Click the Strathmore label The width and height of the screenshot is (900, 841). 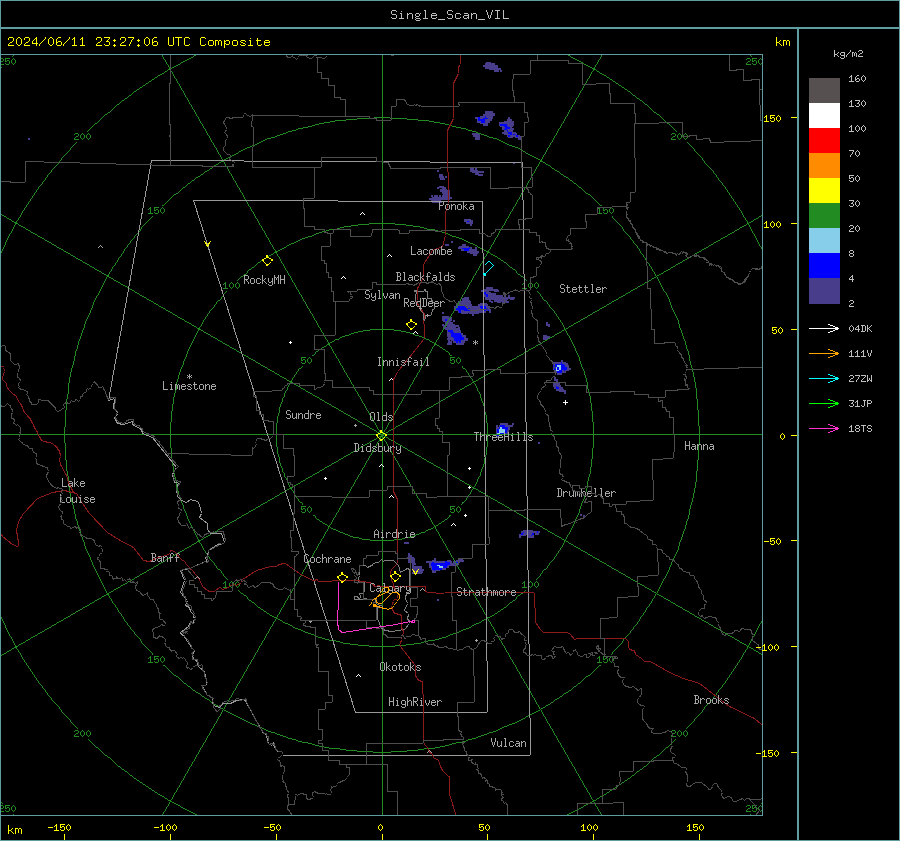486,592
